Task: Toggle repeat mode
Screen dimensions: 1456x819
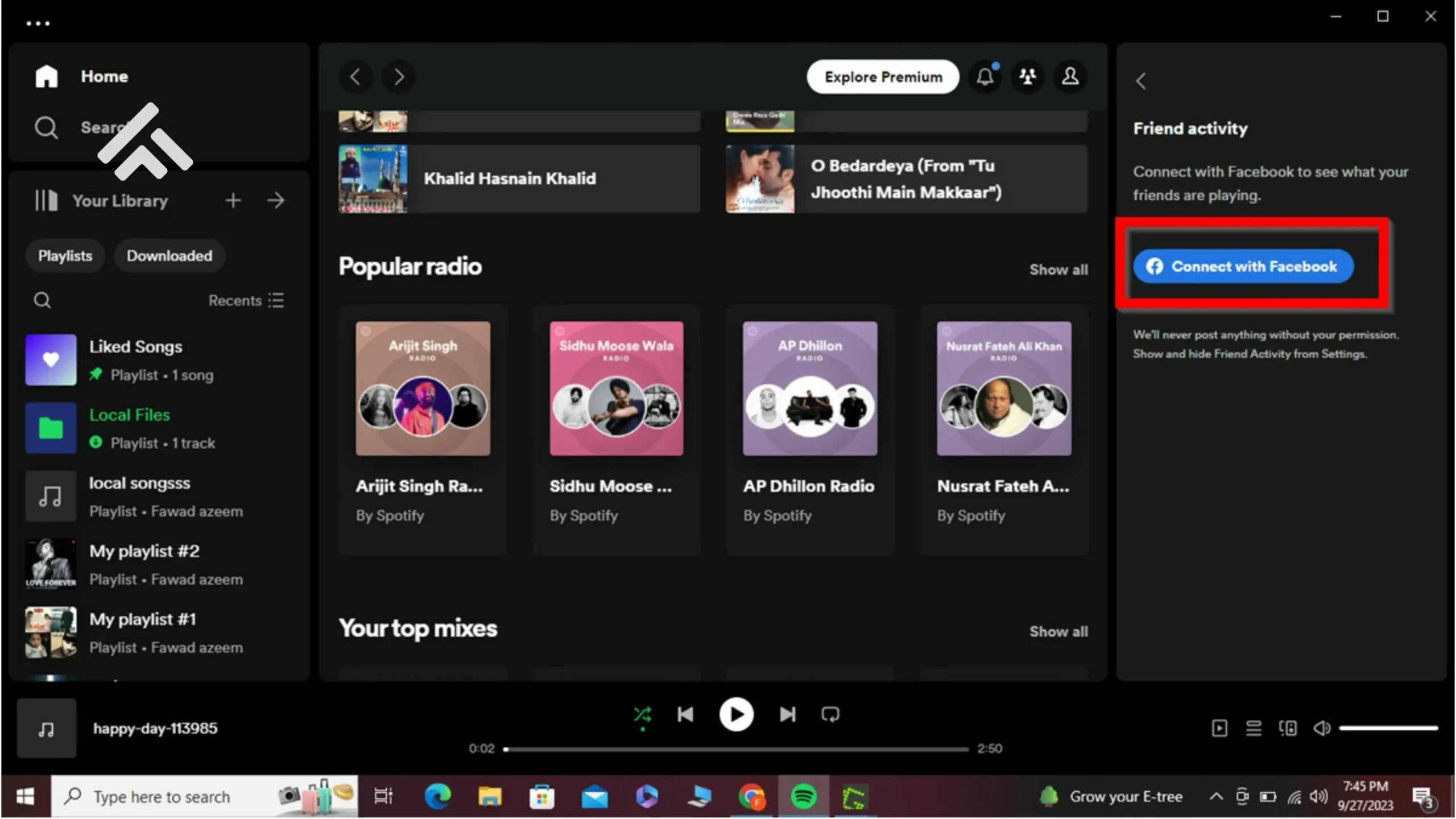Action: [x=830, y=714]
